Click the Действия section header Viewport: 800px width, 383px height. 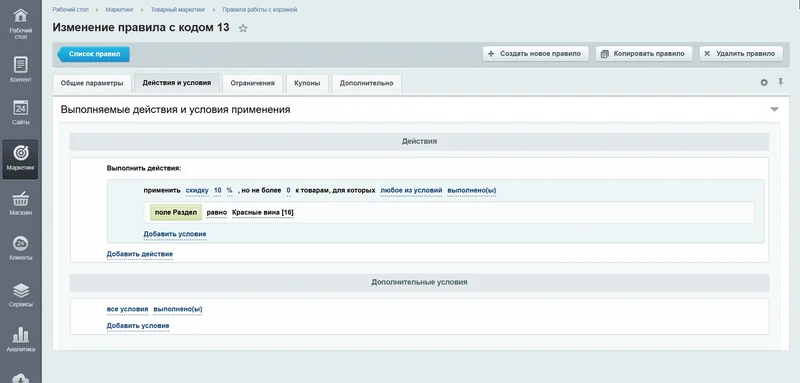click(419, 141)
